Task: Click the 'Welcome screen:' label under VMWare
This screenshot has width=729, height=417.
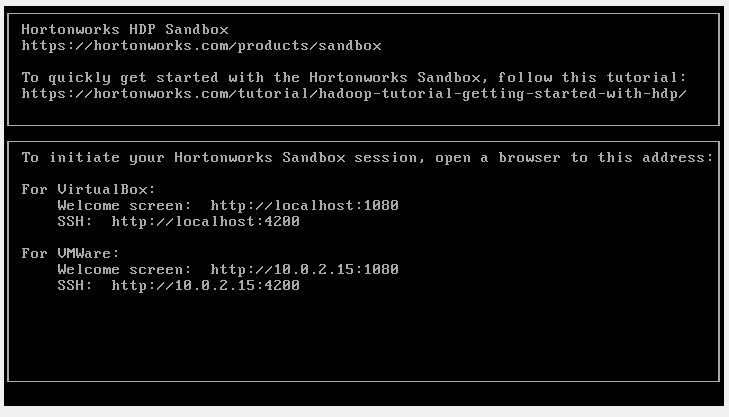Action: click(x=125, y=269)
